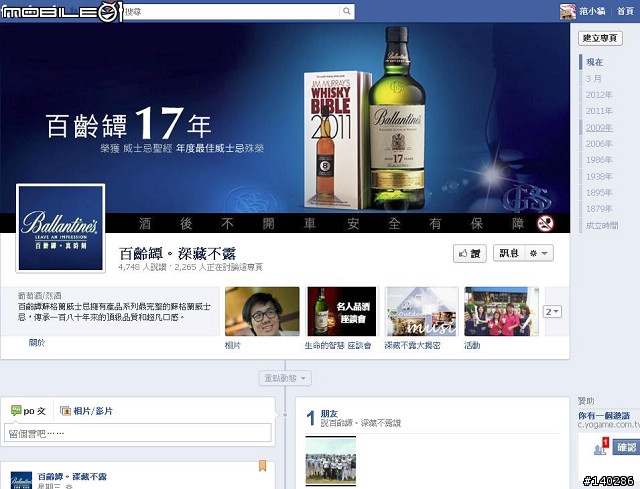Jump to 2006年 on the timeline
Image resolution: width=640 pixels, height=489 pixels.
pos(599,144)
